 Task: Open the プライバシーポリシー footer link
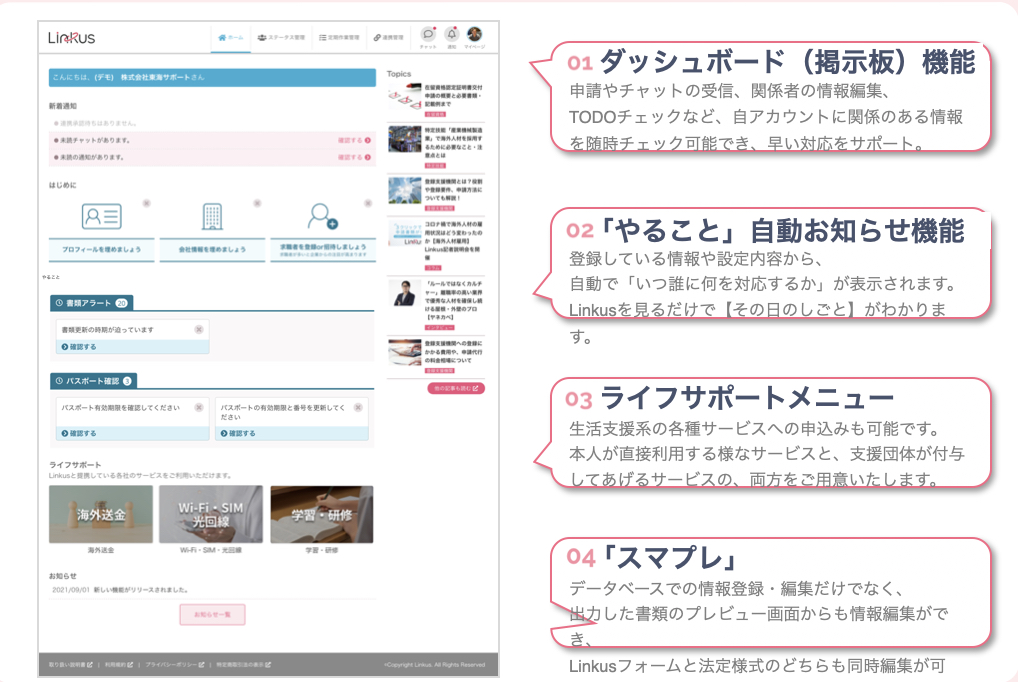tap(174, 664)
